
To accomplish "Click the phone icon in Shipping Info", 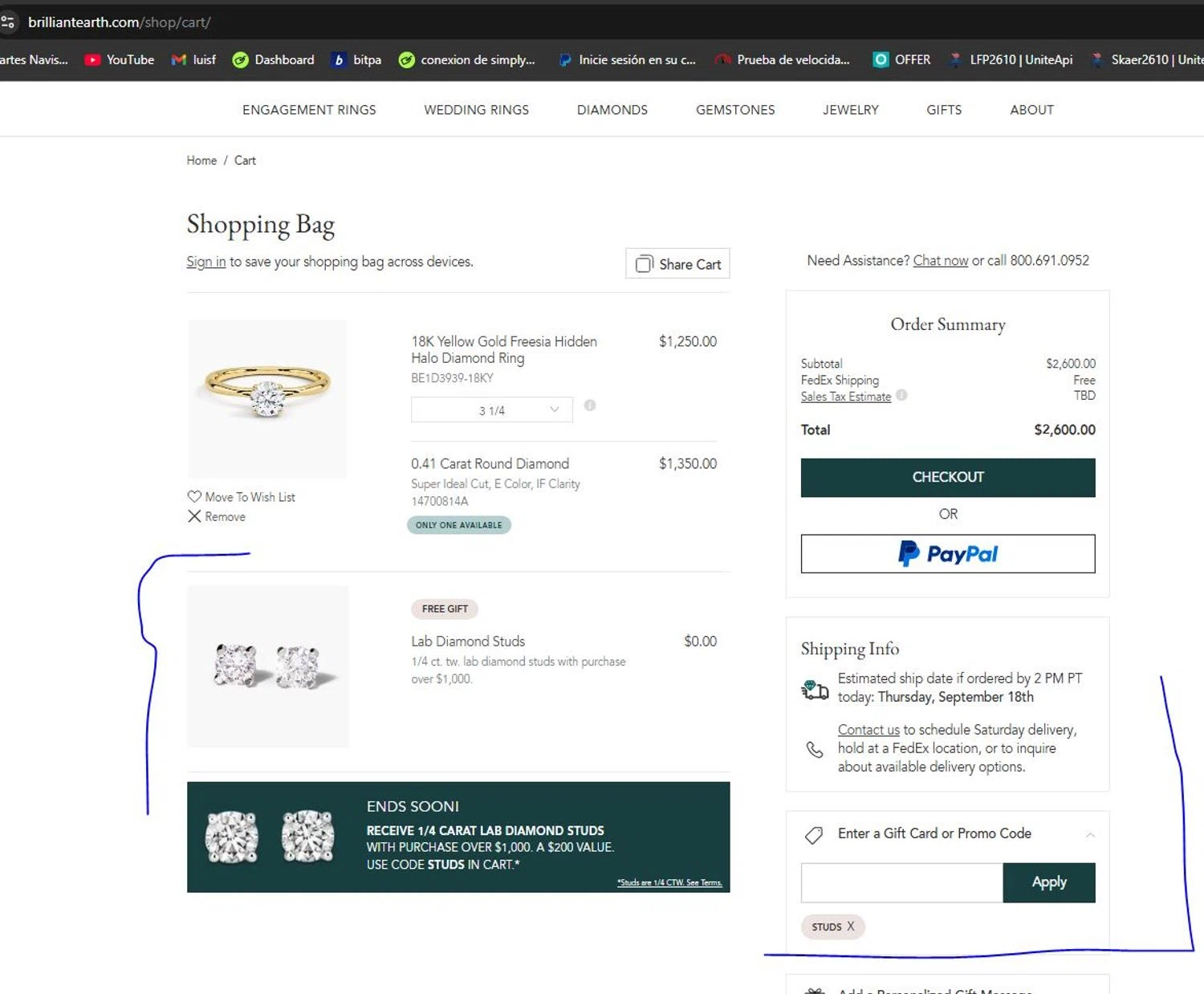I will coord(815,749).
